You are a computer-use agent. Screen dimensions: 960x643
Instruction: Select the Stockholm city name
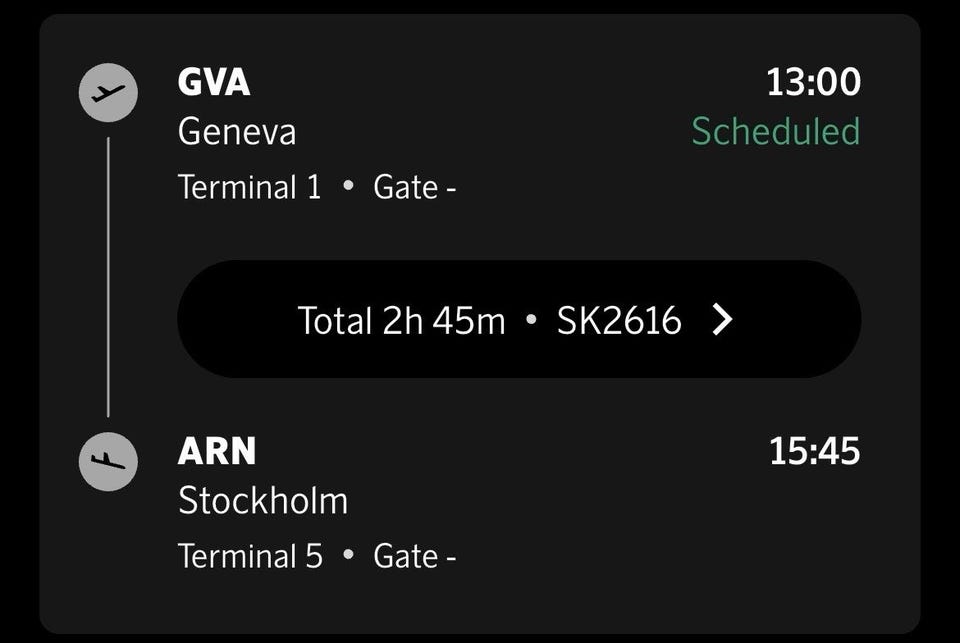263,501
